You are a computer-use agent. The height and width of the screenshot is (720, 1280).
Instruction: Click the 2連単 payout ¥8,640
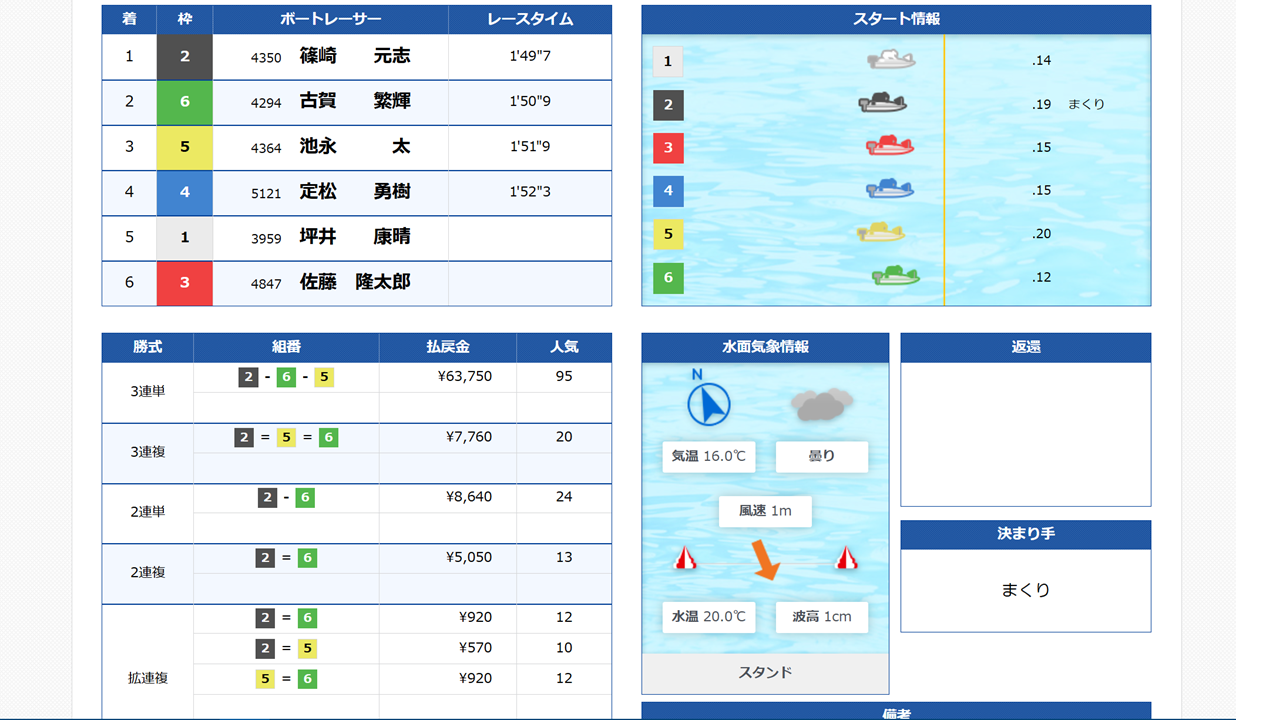click(469, 497)
